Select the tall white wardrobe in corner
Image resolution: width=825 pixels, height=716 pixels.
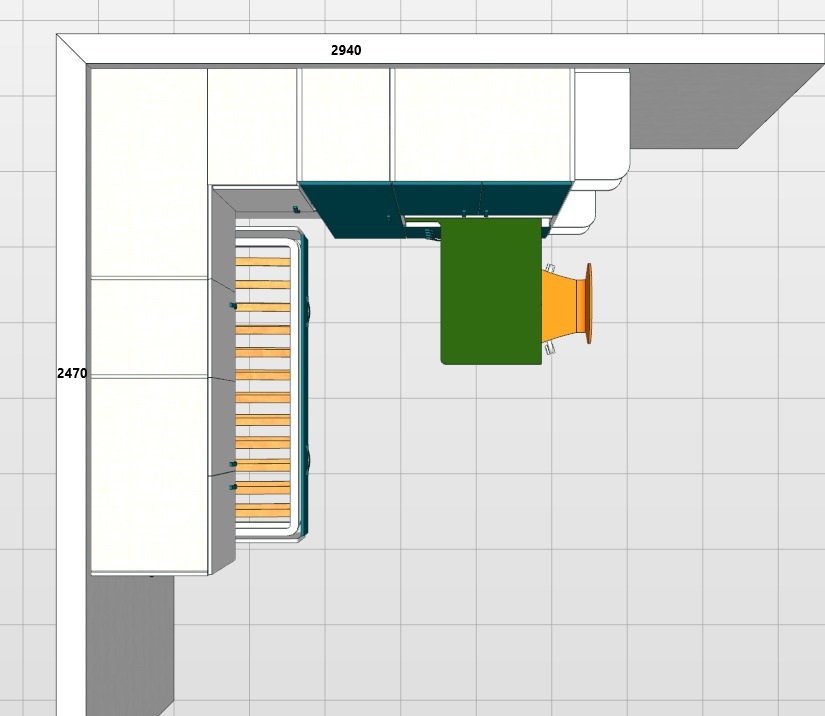(149, 173)
